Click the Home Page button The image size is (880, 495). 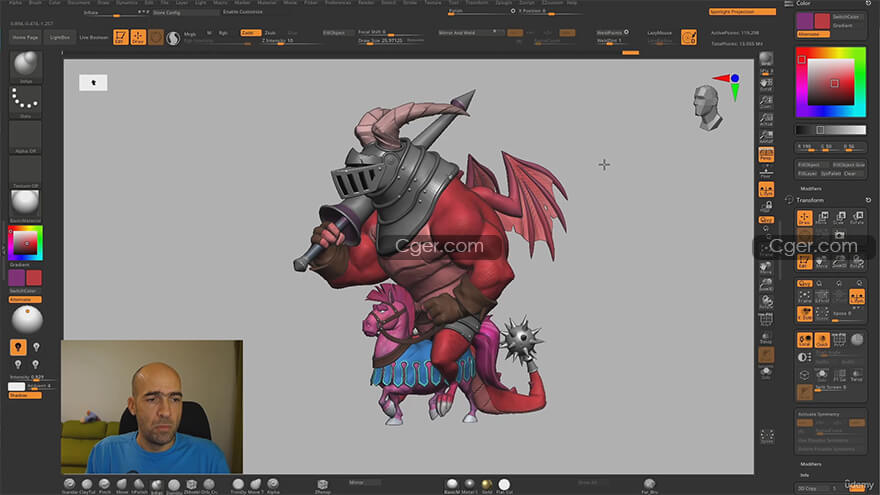(x=25, y=37)
